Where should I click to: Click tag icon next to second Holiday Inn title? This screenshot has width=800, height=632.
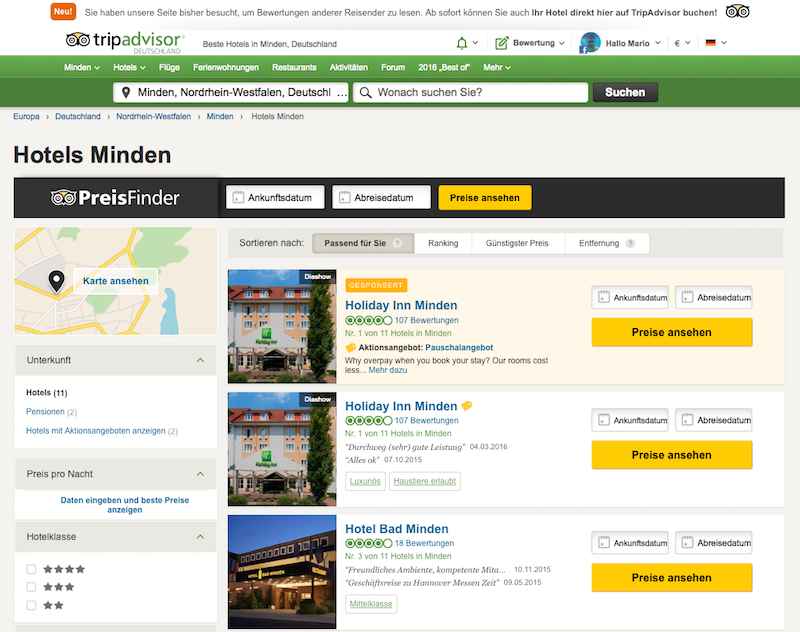[467, 406]
